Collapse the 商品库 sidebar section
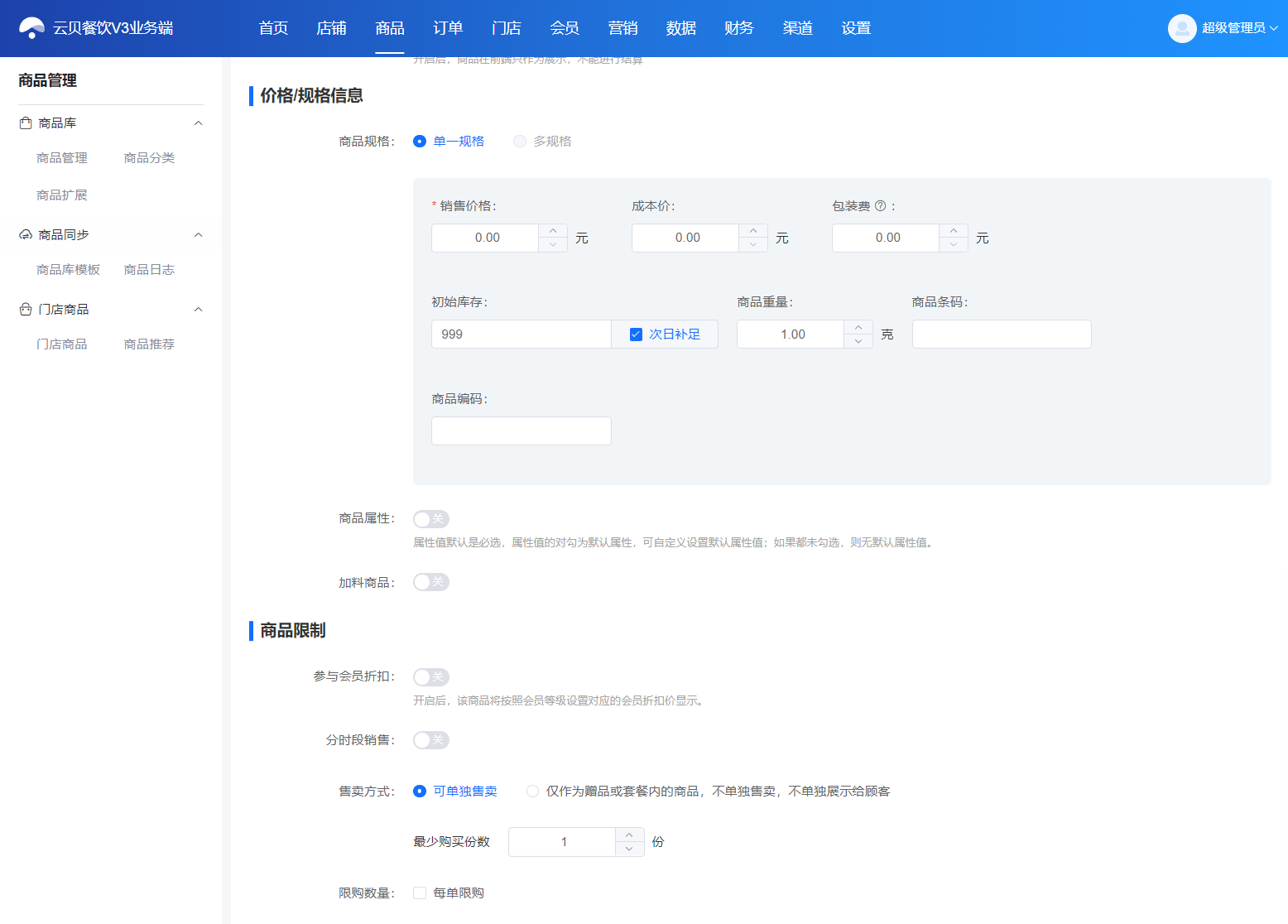The width and height of the screenshot is (1288, 924). (x=198, y=123)
